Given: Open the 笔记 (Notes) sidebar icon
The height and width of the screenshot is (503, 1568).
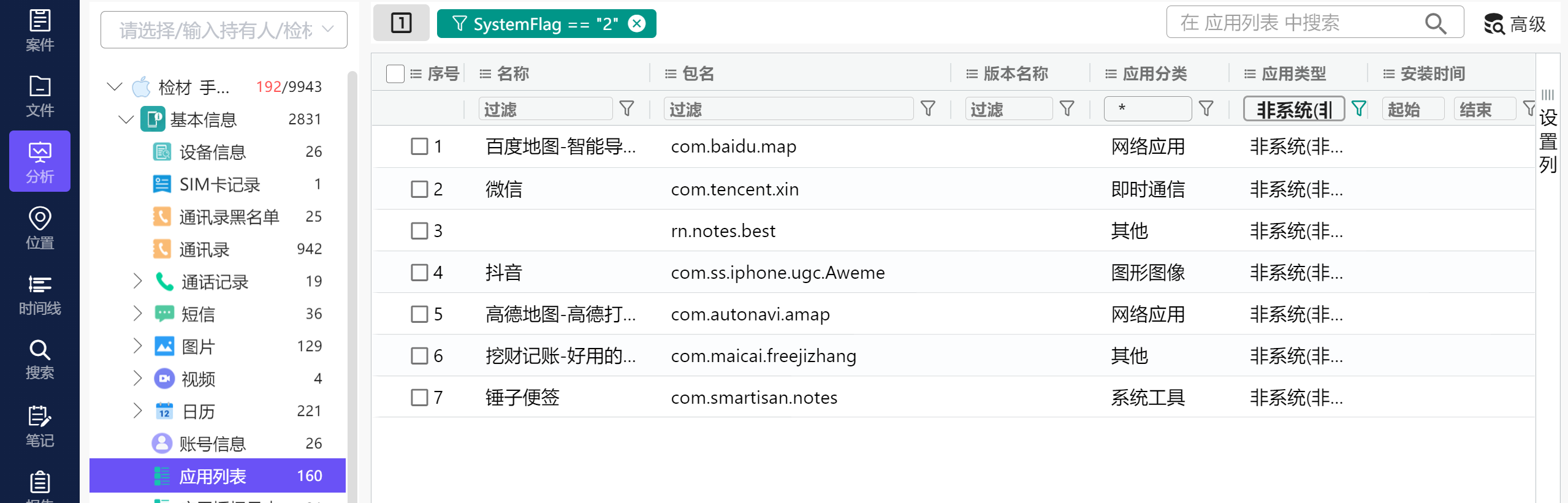Looking at the screenshot, I should coord(40,426).
